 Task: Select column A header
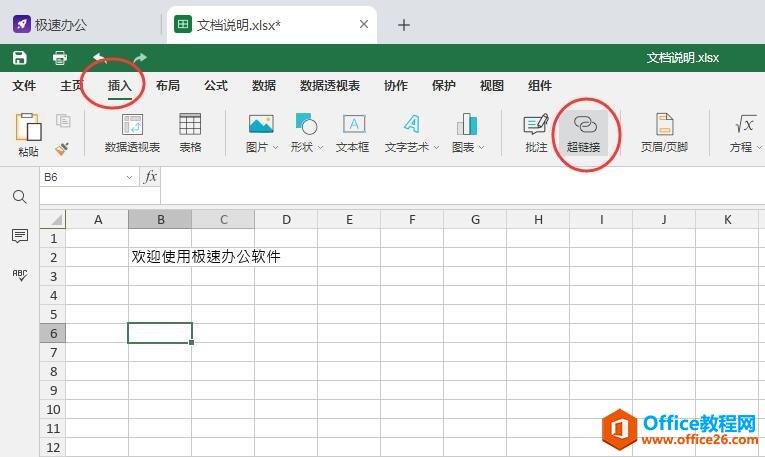click(x=98, y=219)
